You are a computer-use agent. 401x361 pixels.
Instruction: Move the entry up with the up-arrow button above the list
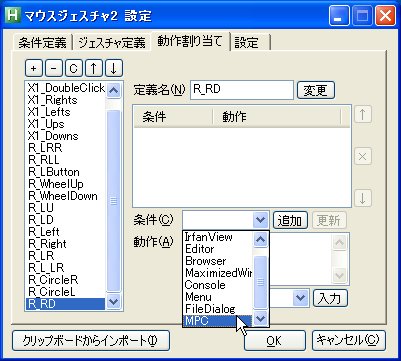pyautogui.click(x=94, y=69)
